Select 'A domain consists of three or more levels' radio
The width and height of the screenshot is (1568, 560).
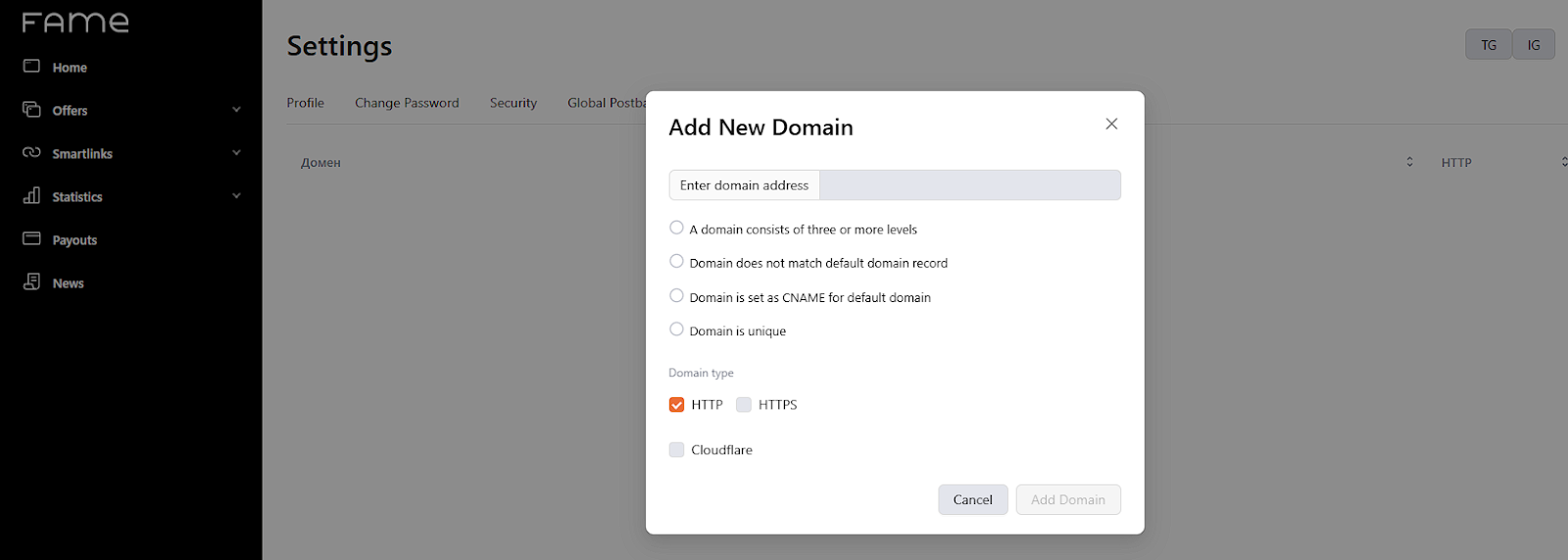tap(676, 228)
